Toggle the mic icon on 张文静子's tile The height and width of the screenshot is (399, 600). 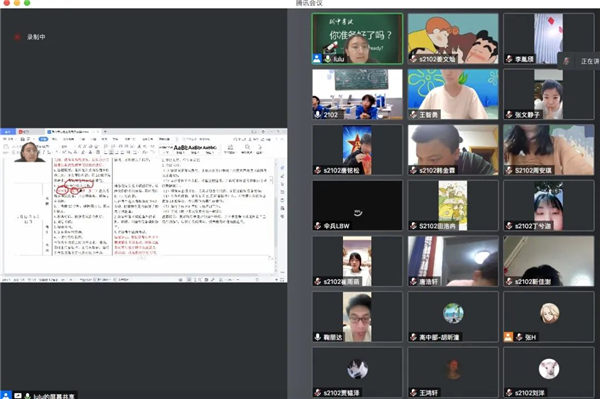[509, 114]
